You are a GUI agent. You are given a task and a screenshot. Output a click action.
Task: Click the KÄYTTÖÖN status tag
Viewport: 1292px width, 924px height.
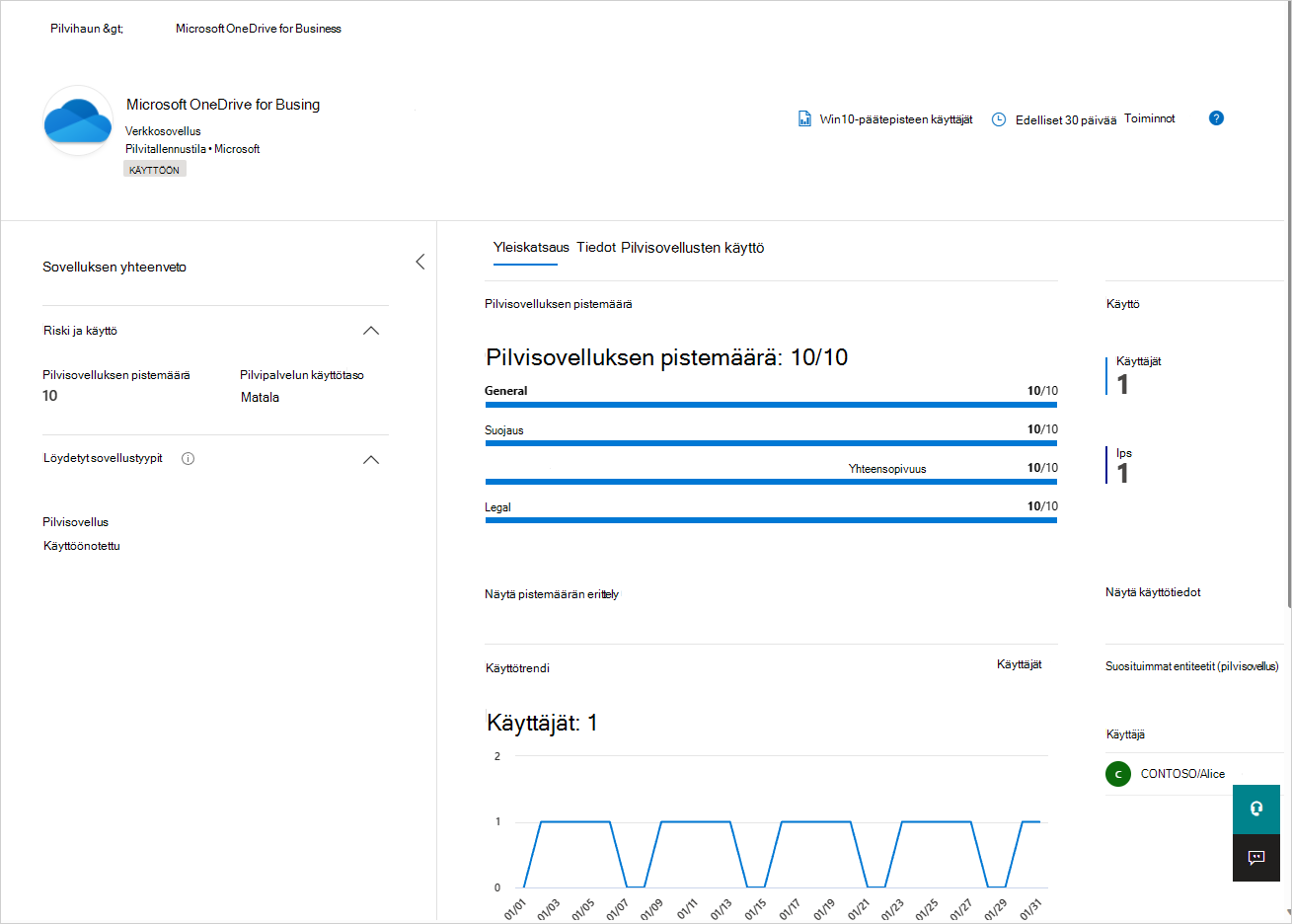point(155,170)
